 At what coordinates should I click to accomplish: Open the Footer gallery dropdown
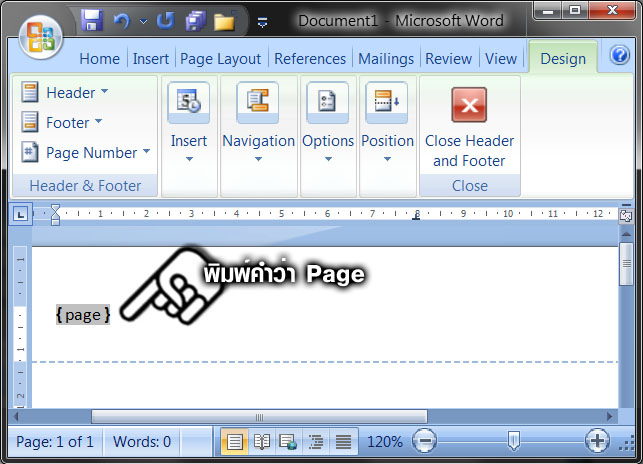[x=62, y=122]
